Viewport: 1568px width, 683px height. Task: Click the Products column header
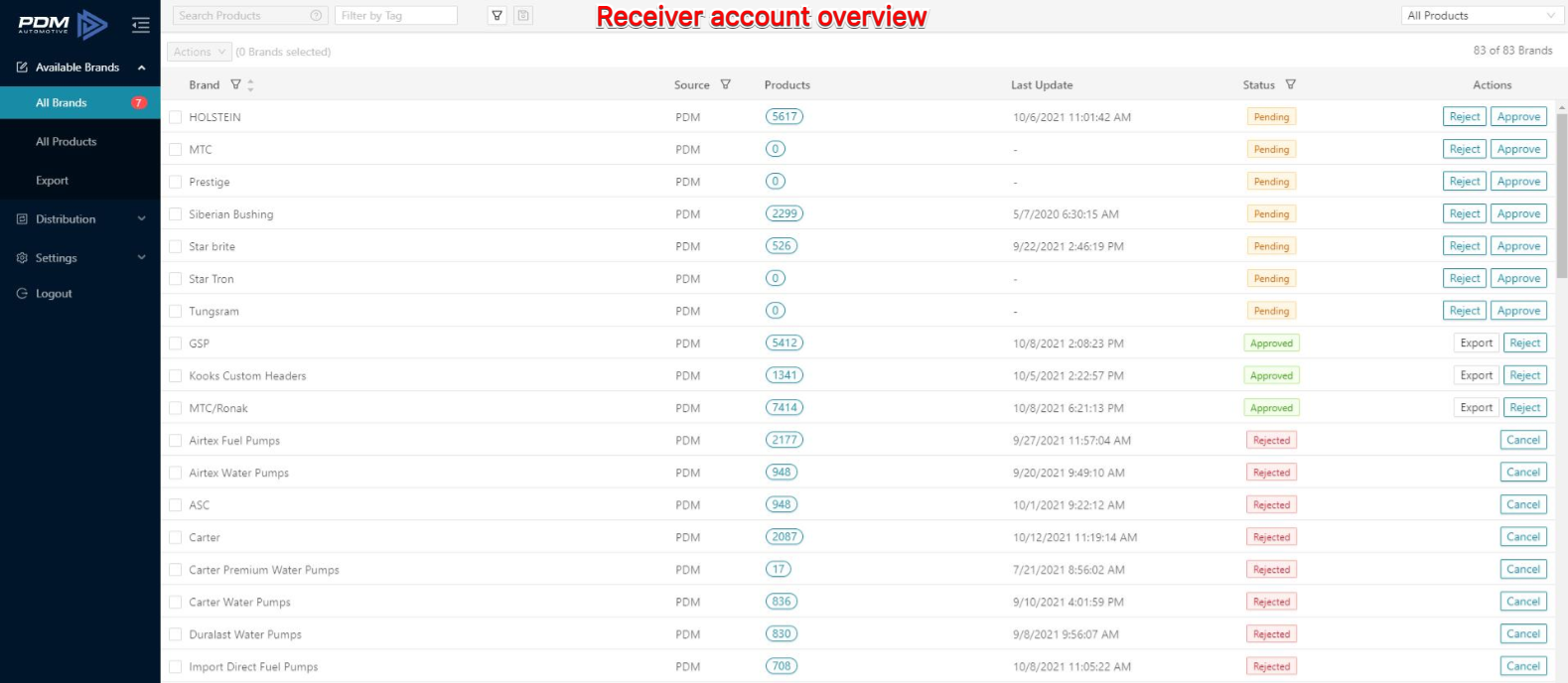point(787,85)
